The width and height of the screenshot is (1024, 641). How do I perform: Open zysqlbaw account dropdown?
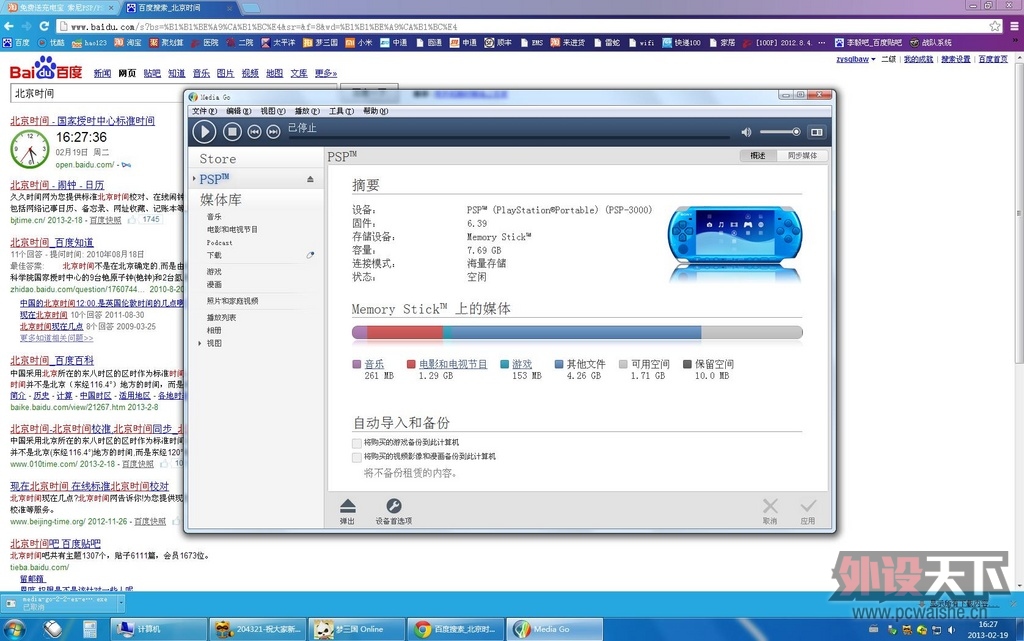tap(856, 59)
